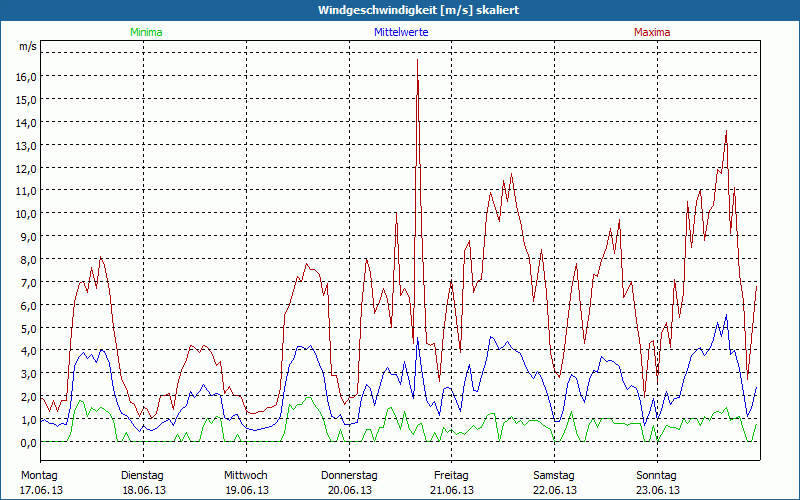Click the 8,0 y-axis value
The height and width of the screenshot is (500, 800).
(30, 260)
